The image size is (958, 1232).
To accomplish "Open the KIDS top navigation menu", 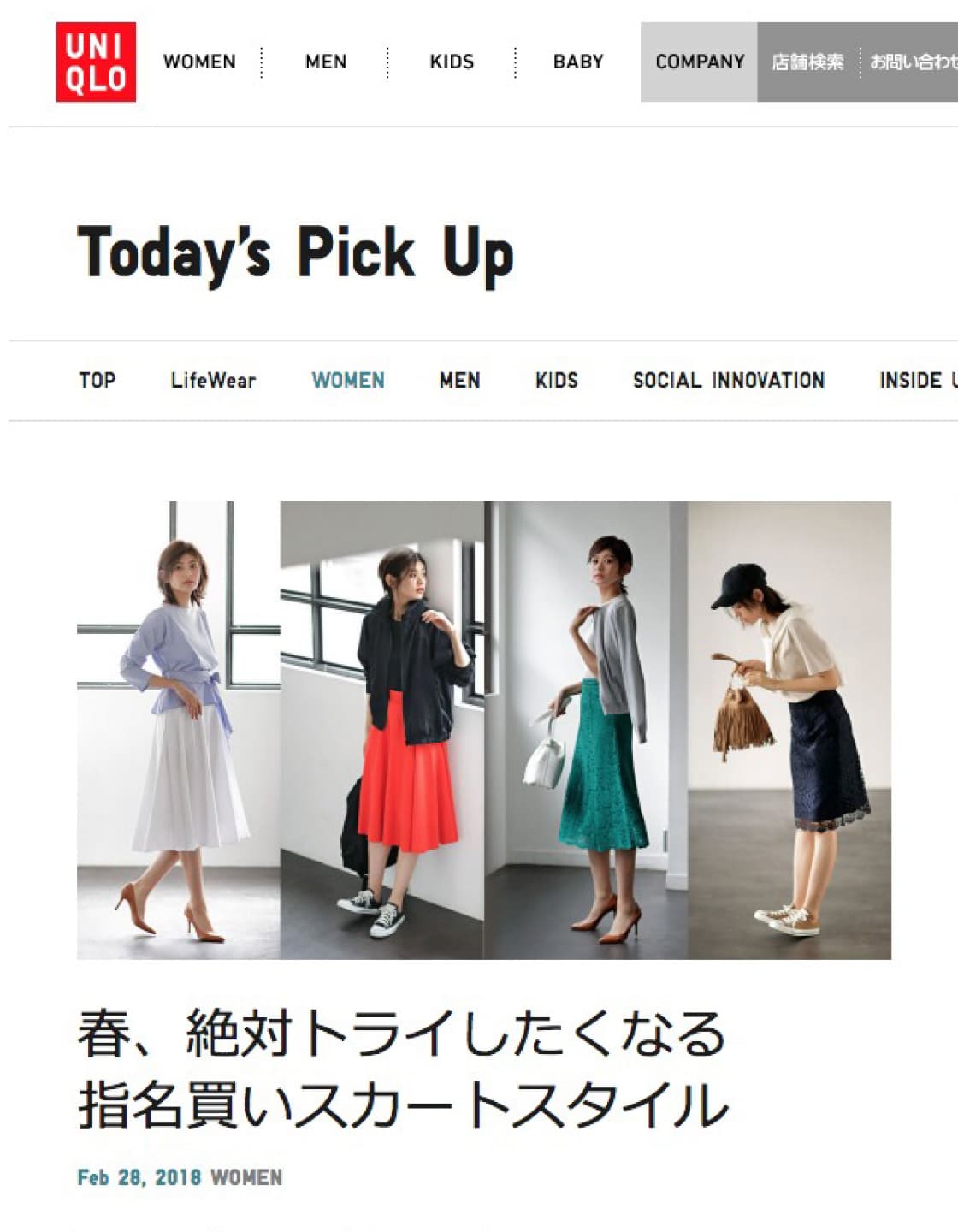I will tap(452, 62).
